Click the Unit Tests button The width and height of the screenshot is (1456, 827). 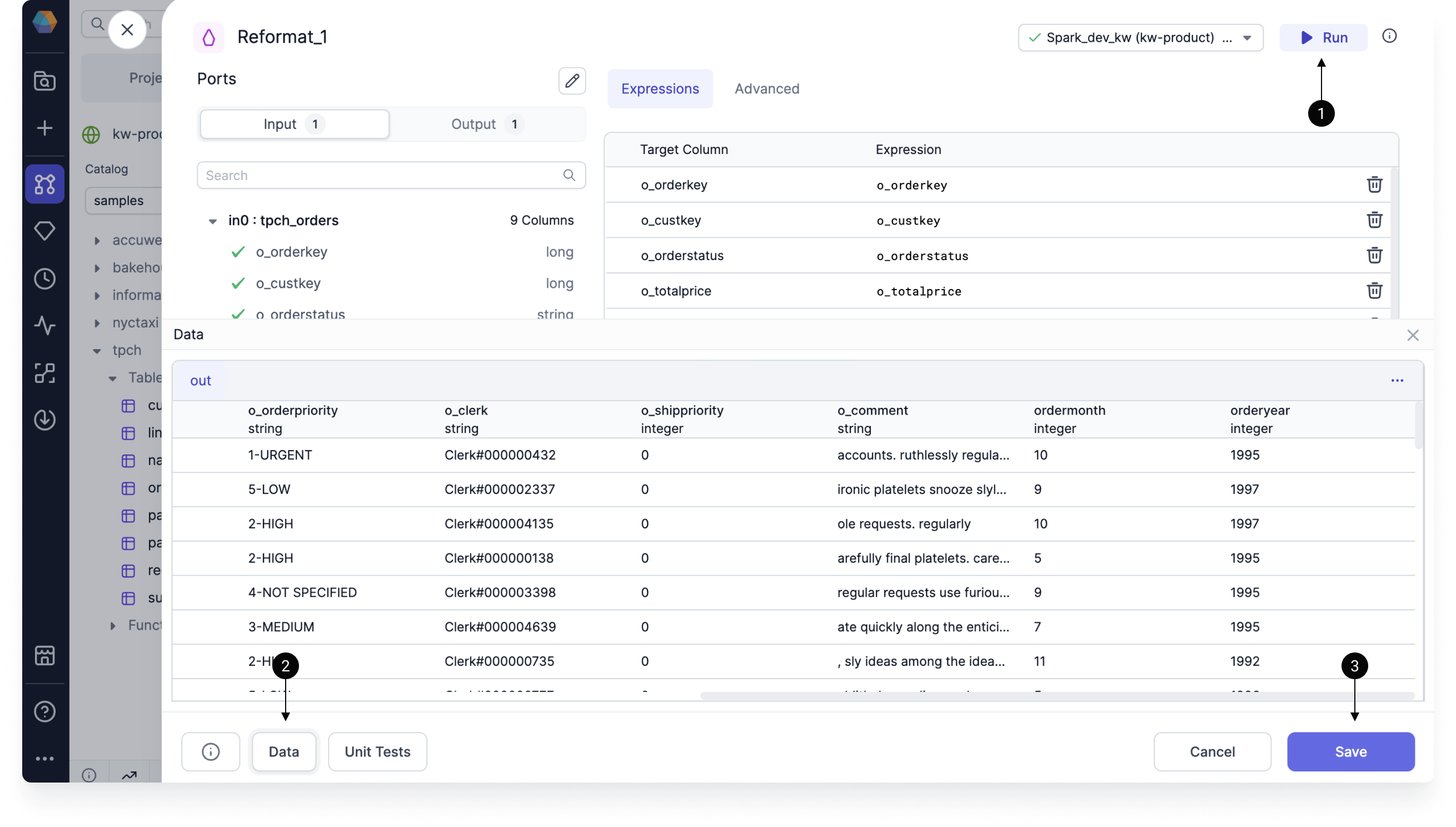377,751
